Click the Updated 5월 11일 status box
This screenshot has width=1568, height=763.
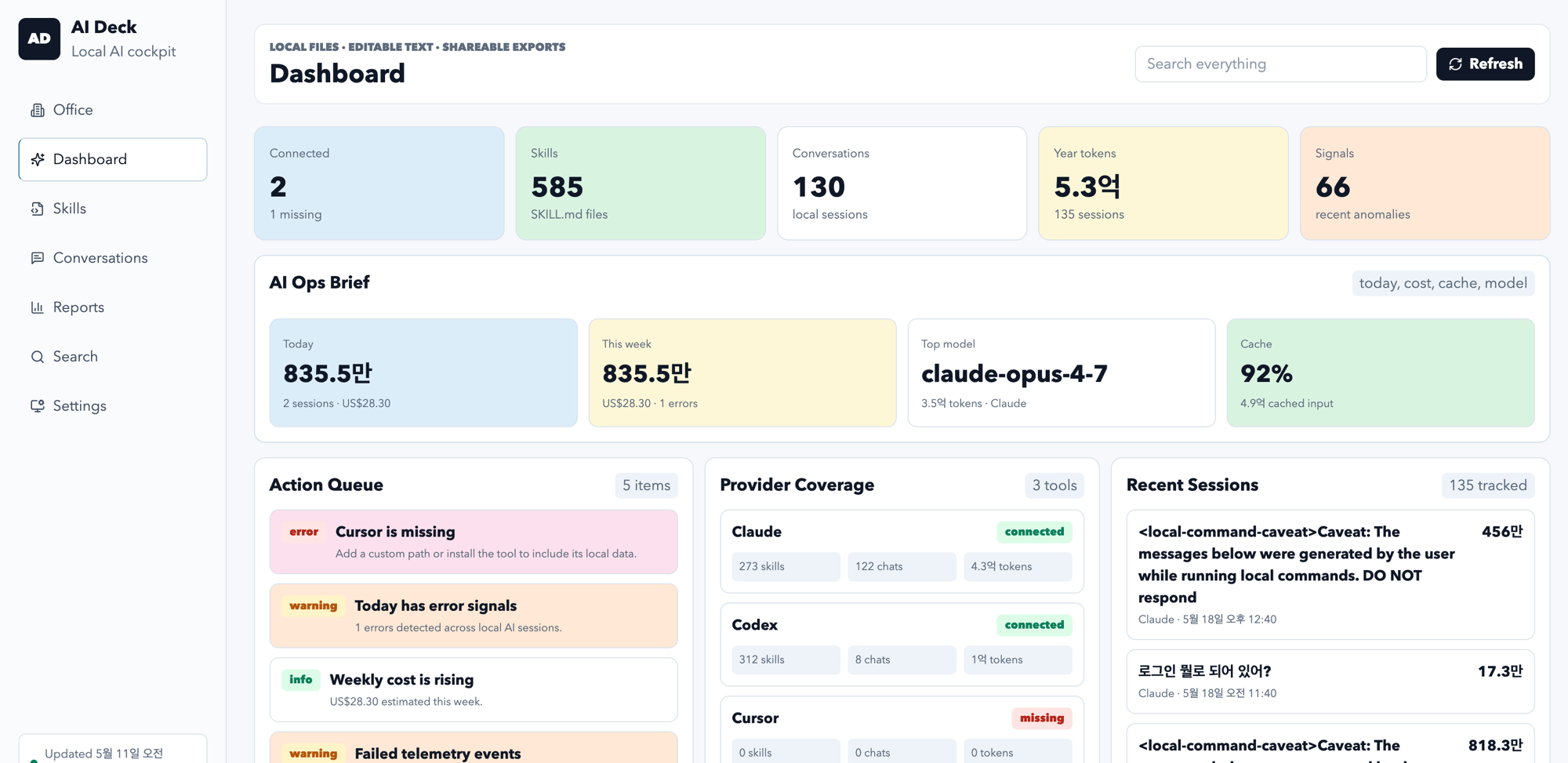[113, 749]
